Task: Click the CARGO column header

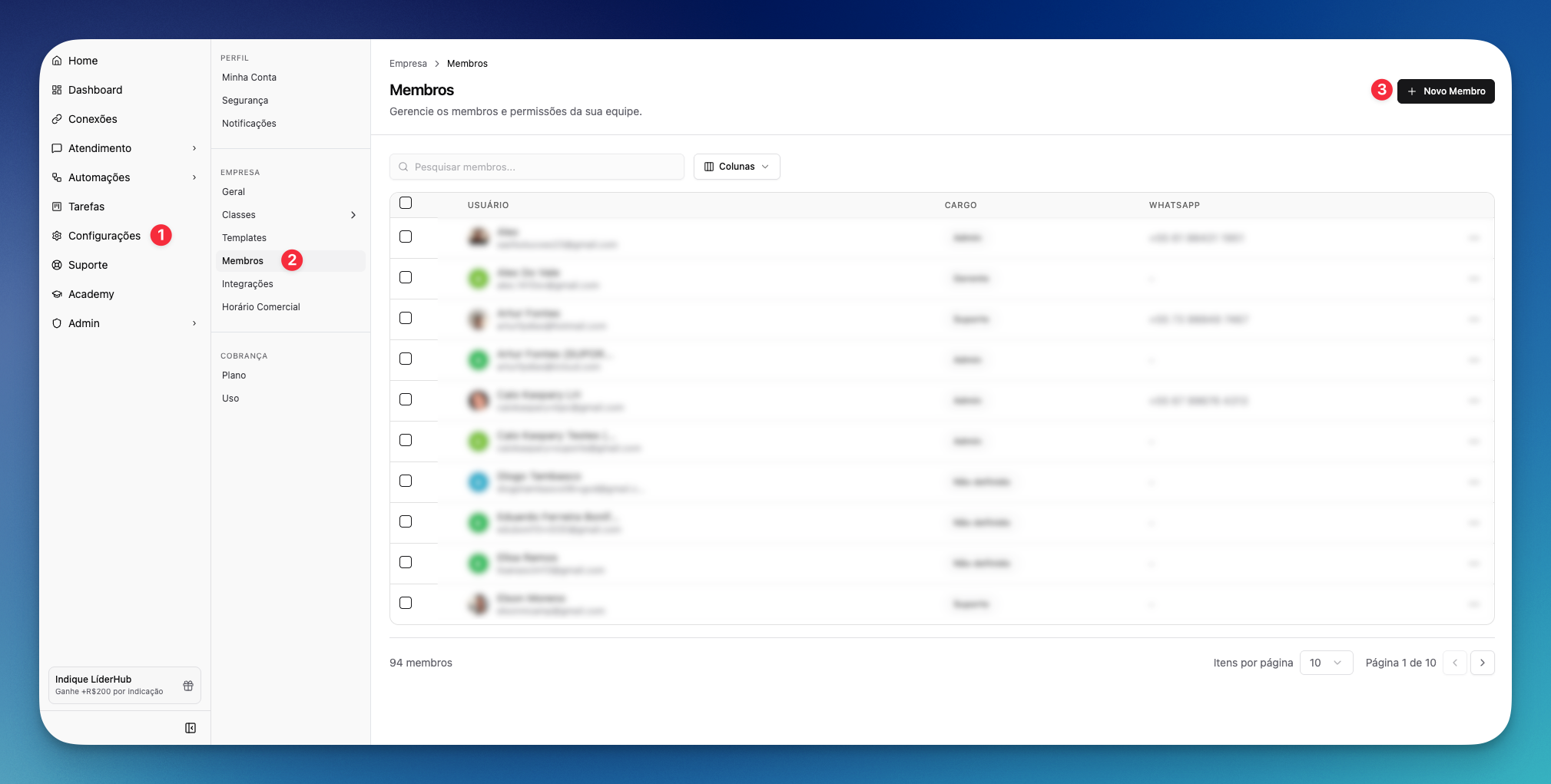Action: pos(961,205)
